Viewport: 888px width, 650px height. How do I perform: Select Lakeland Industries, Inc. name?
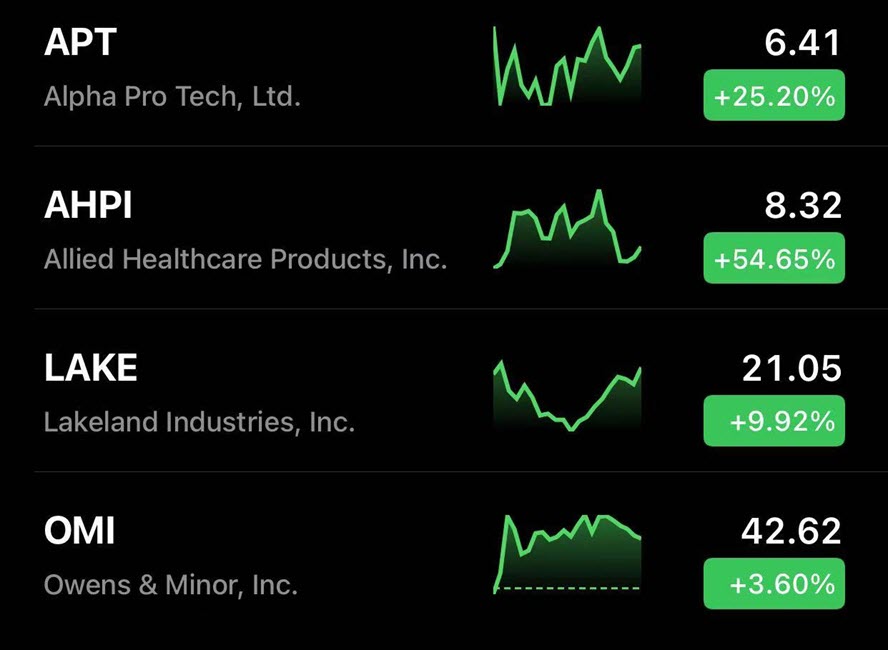199,422
